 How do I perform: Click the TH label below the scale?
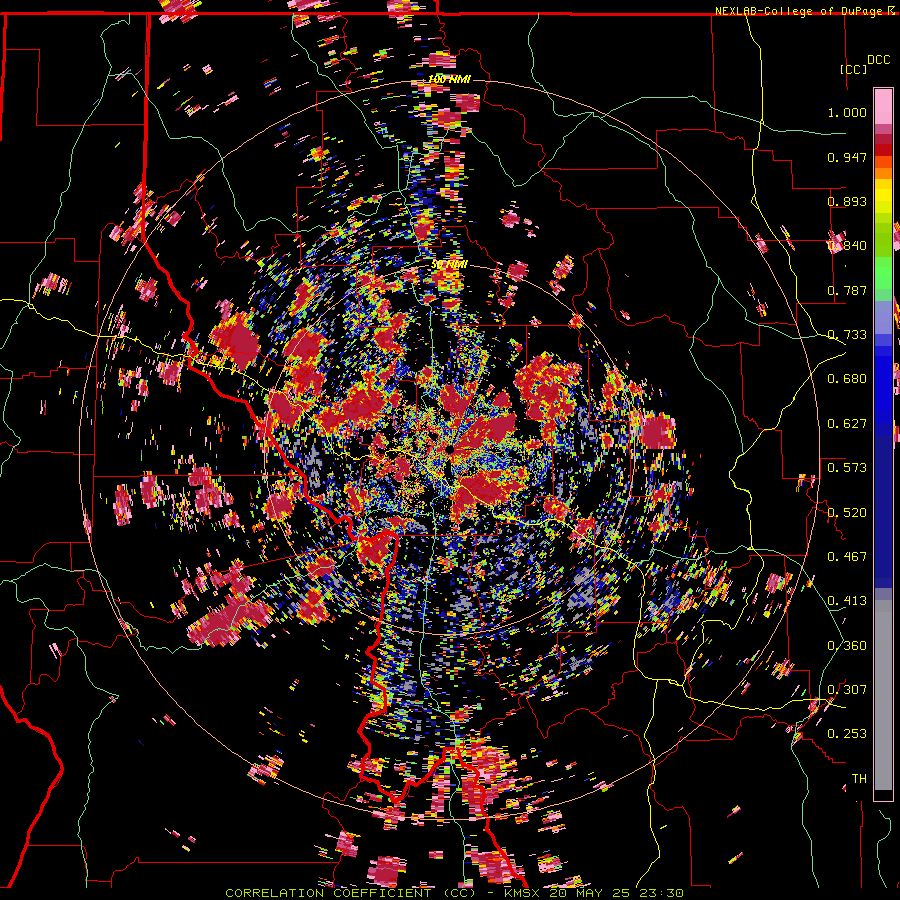click(859, 778)
